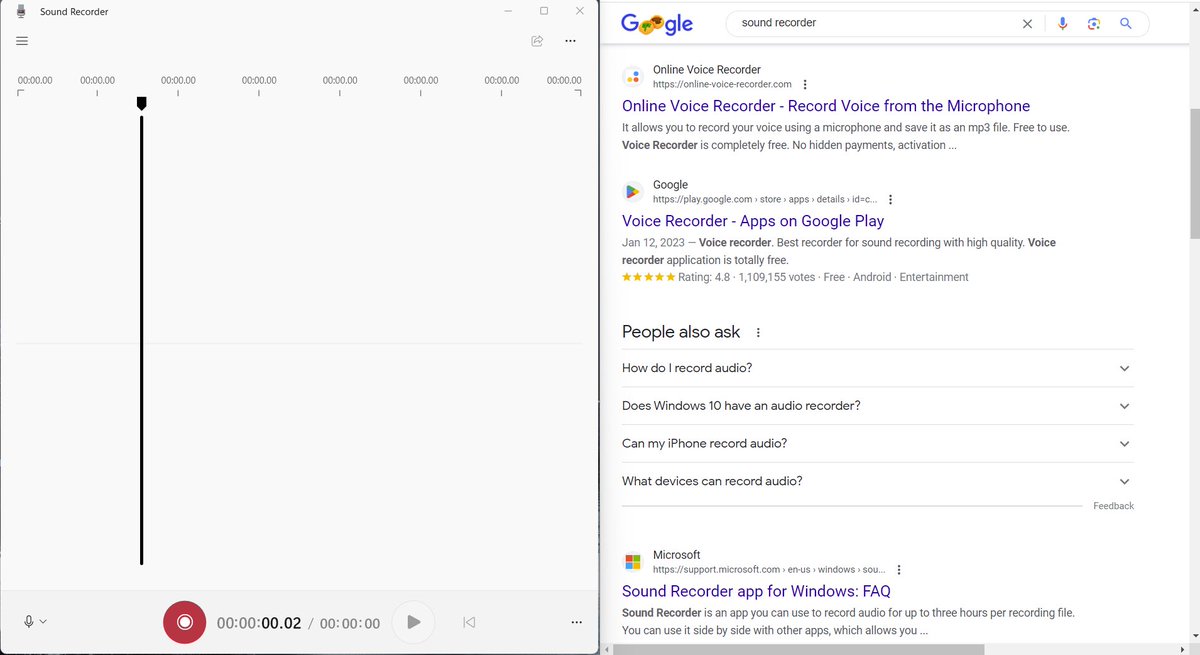Click the support.microsoft.com breadcrumb URL text

(769, 569)
